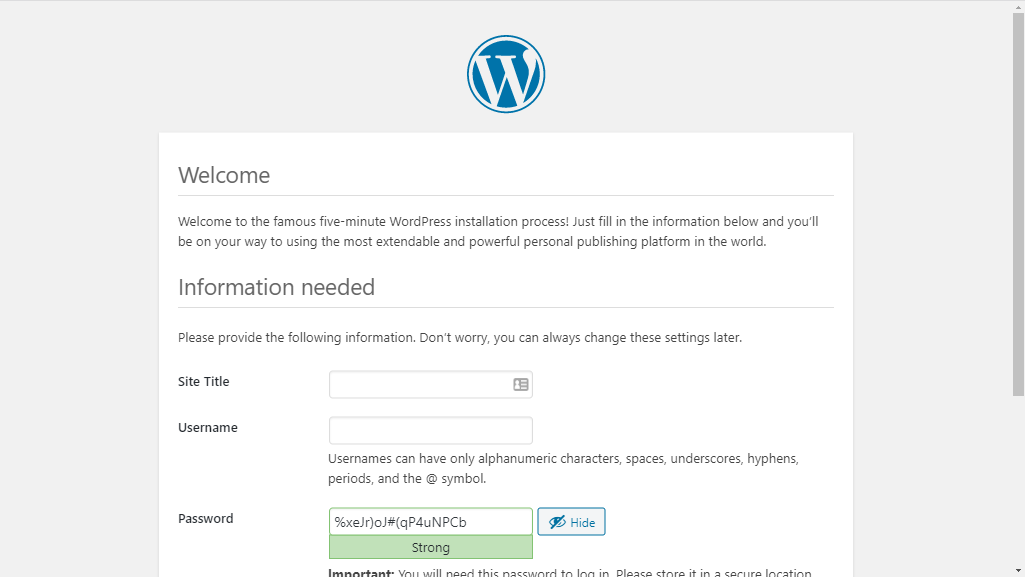Click the username rules hint text
Viewport: 1025px width, 577px height.
coord(563,469)
